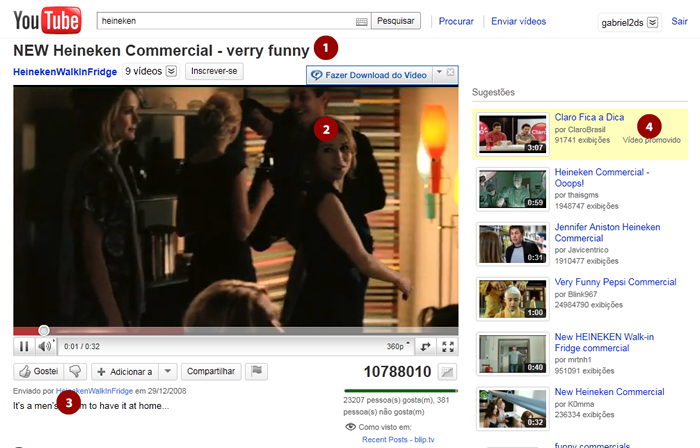This screenshot has height=448, width=700.
Task: Click the ClaroBrasil uploader name
Action: point(586,129)
